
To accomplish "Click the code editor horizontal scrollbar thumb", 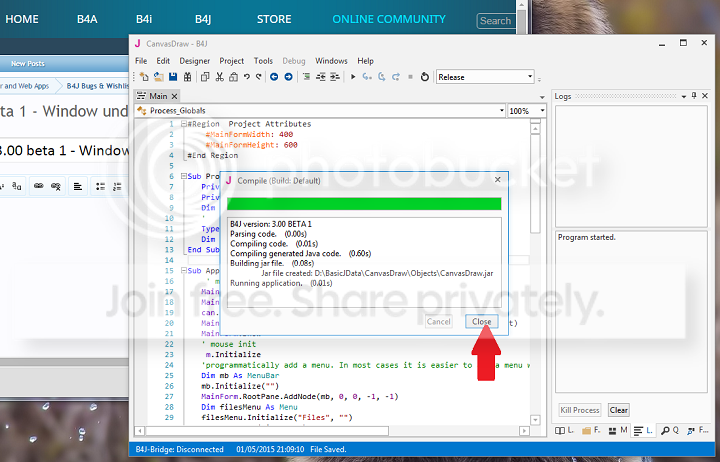I will click(x=267, y=431).
